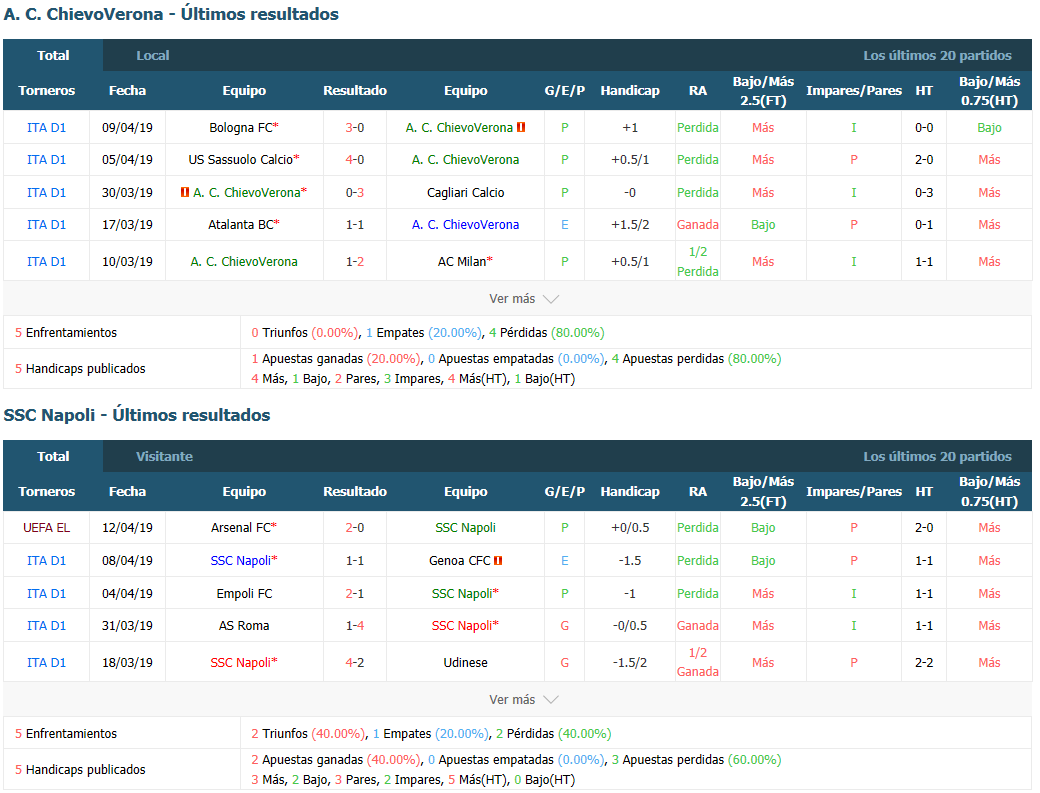Open ITA D1 link for 10/03/19 match
Viewport: 1040px width, 793px height.
point(46,261)
